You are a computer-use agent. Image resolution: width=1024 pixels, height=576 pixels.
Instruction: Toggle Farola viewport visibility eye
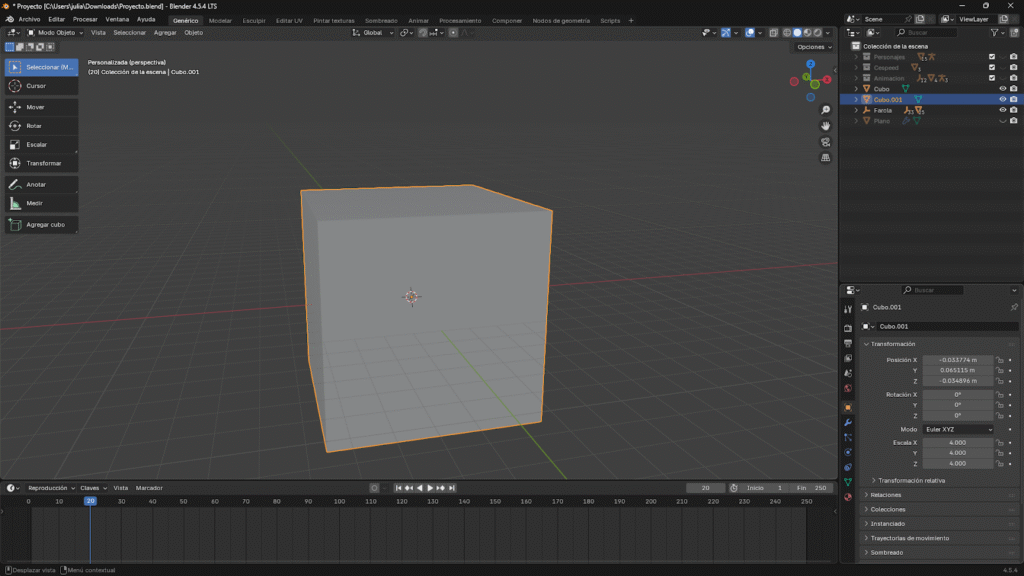(x=1002, y=110)
